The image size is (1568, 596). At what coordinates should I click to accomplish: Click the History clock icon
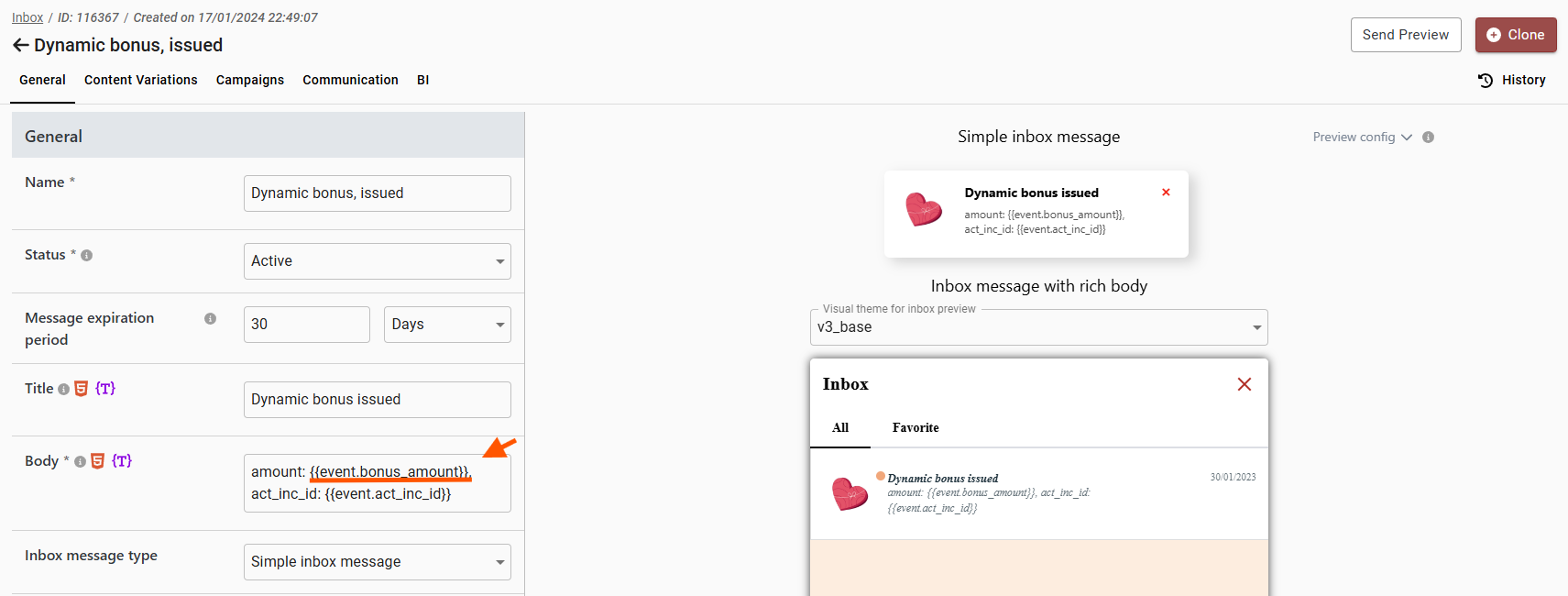(x=1486, y=81)
